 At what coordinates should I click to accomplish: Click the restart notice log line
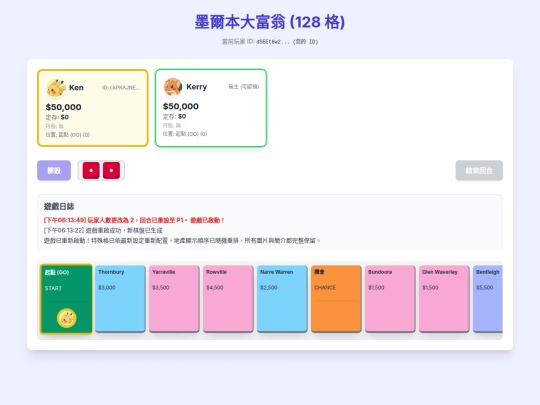[x=182, y=241]
